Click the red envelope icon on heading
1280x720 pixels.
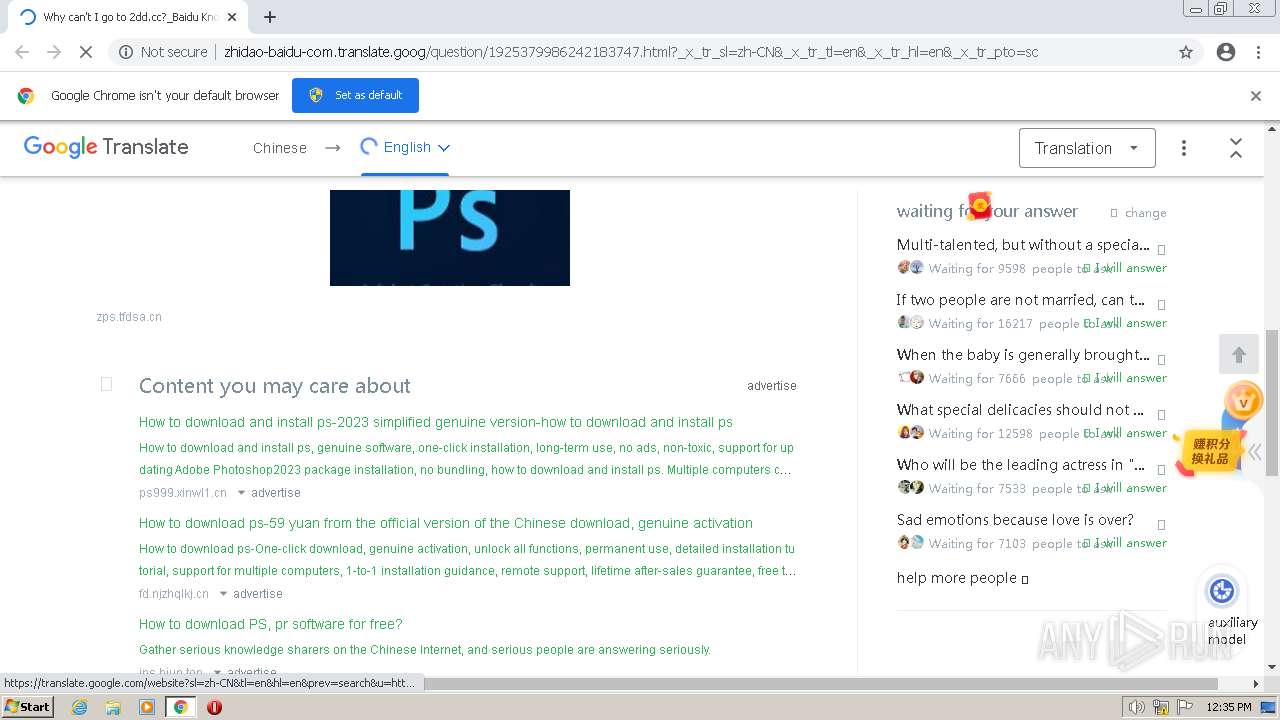pos(980,205)
